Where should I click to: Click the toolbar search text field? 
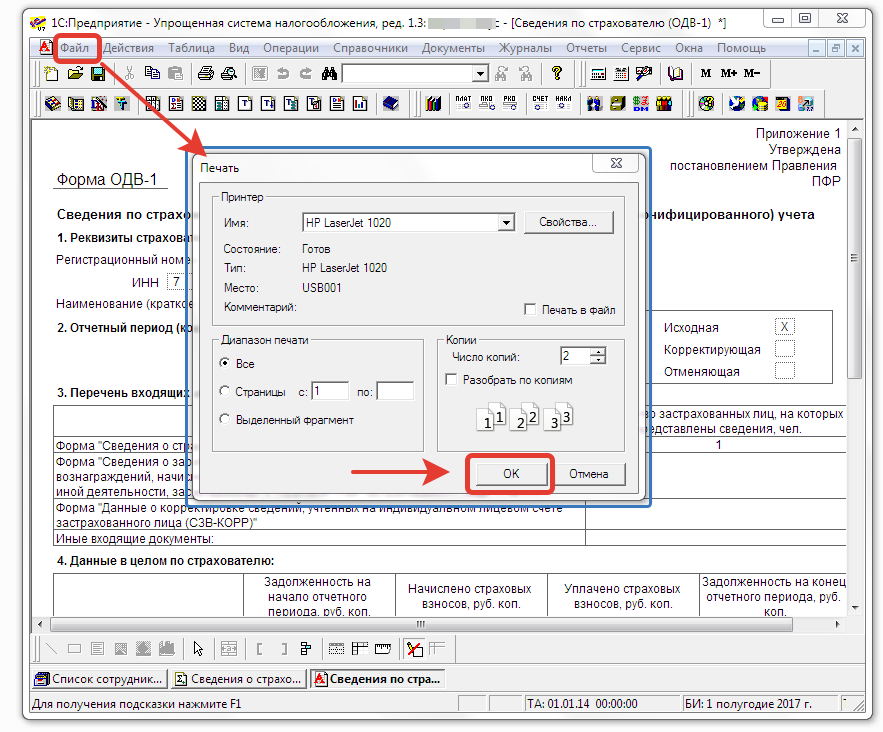pos(407,73)
